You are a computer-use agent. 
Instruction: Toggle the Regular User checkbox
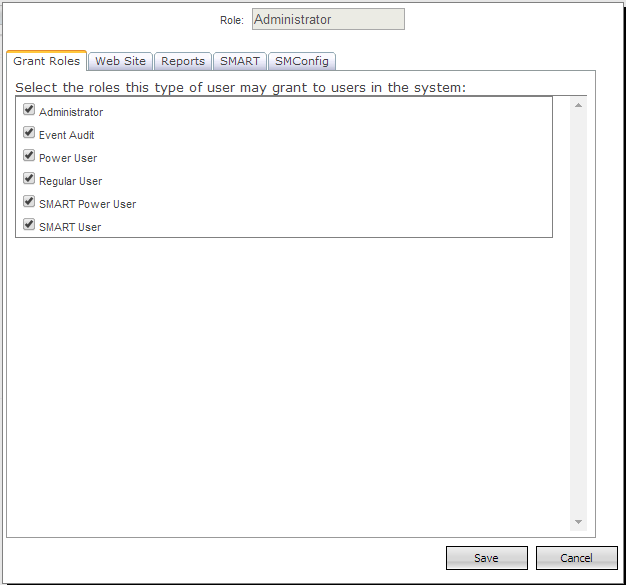(29, 179)
